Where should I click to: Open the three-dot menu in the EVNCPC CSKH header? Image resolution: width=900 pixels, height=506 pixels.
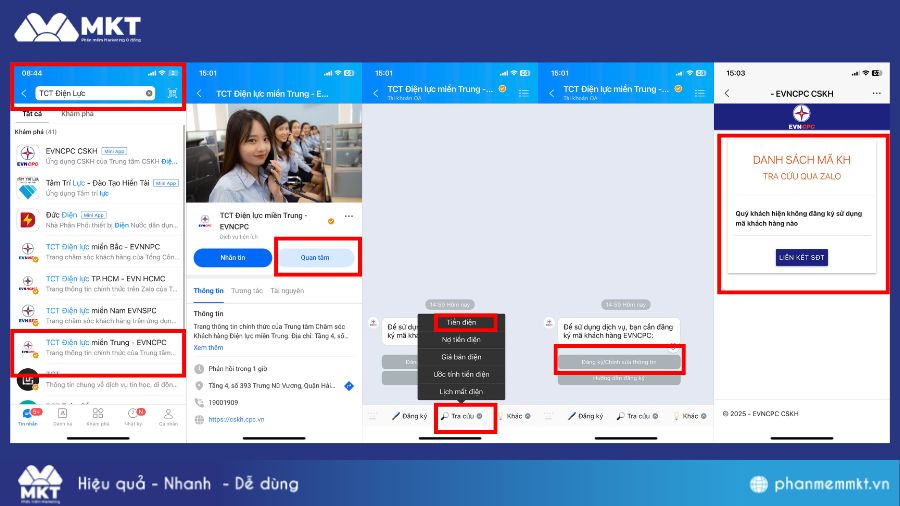click(x=876, y=93)
